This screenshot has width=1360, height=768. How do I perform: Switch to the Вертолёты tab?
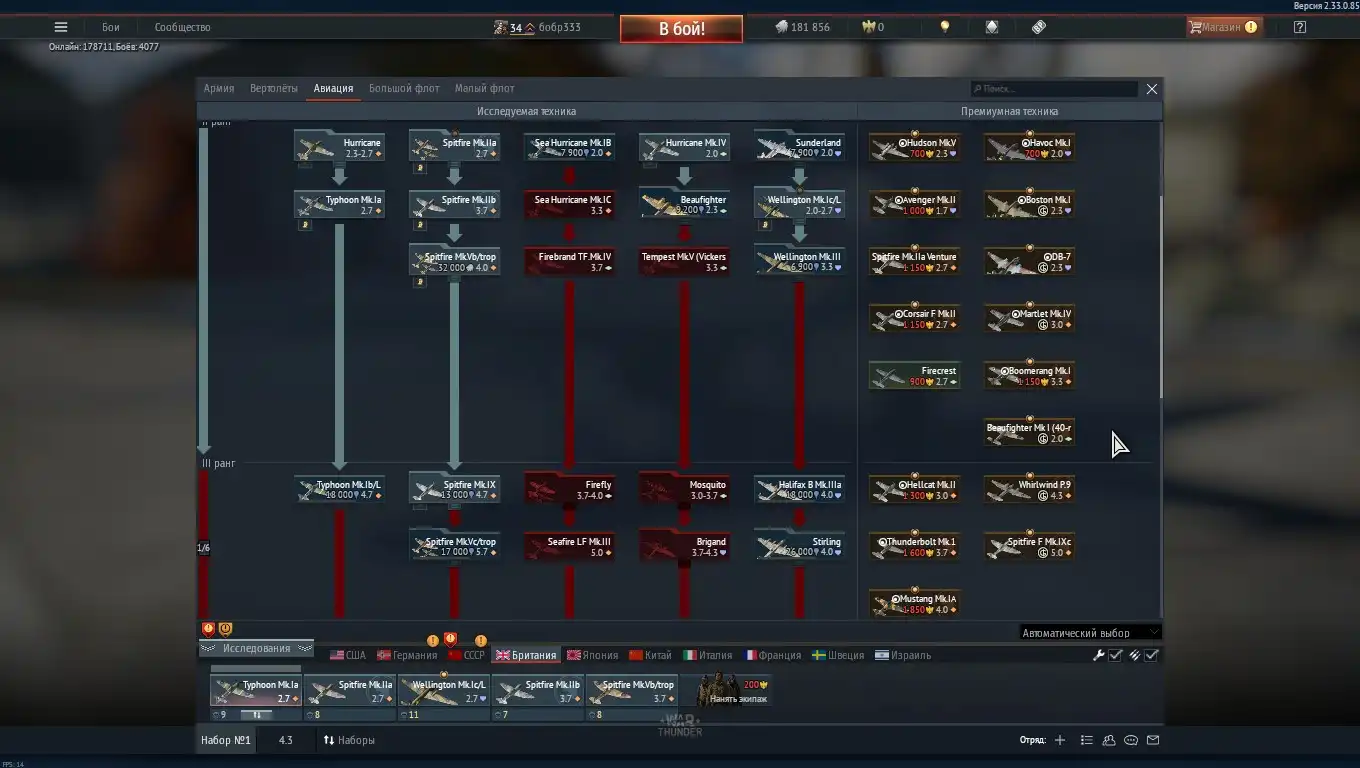click(274, 88)
